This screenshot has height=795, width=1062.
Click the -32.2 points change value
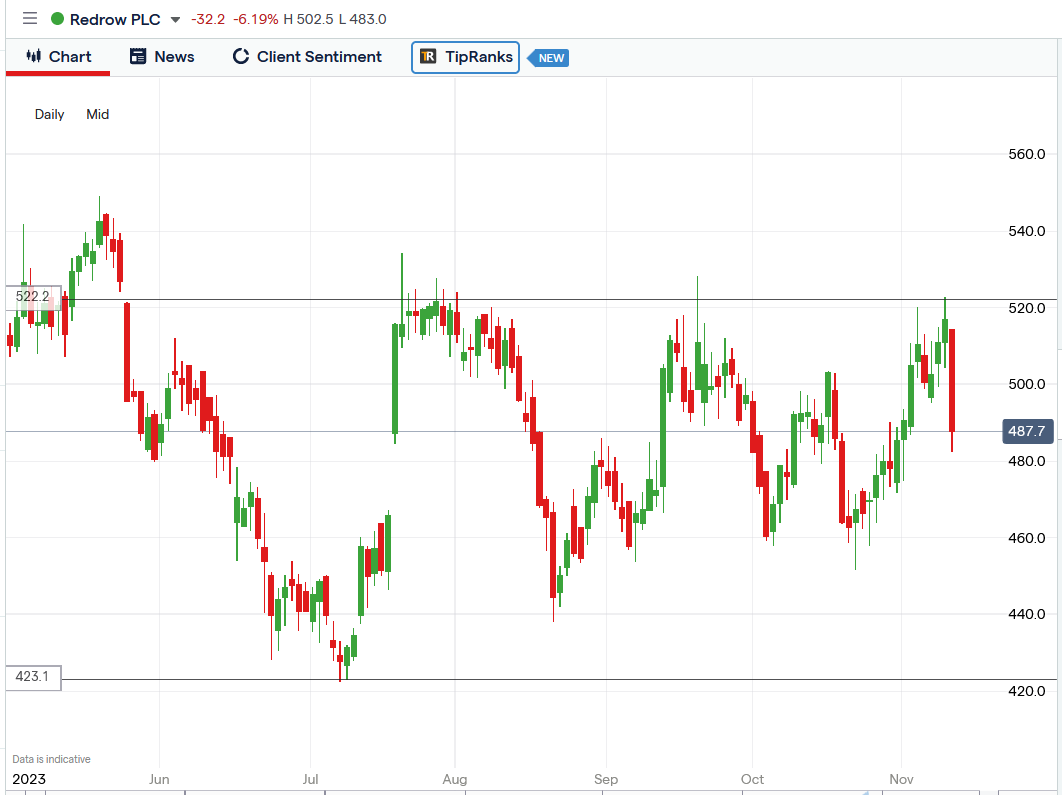[x=208, y=19]
